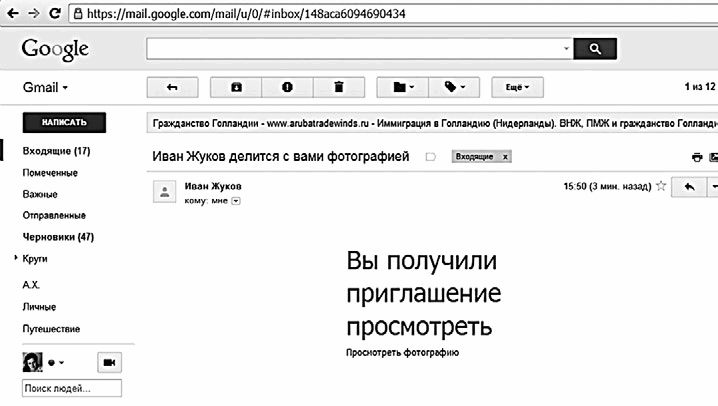
Task: Click the browser back arrow
Action: [13, 13]
